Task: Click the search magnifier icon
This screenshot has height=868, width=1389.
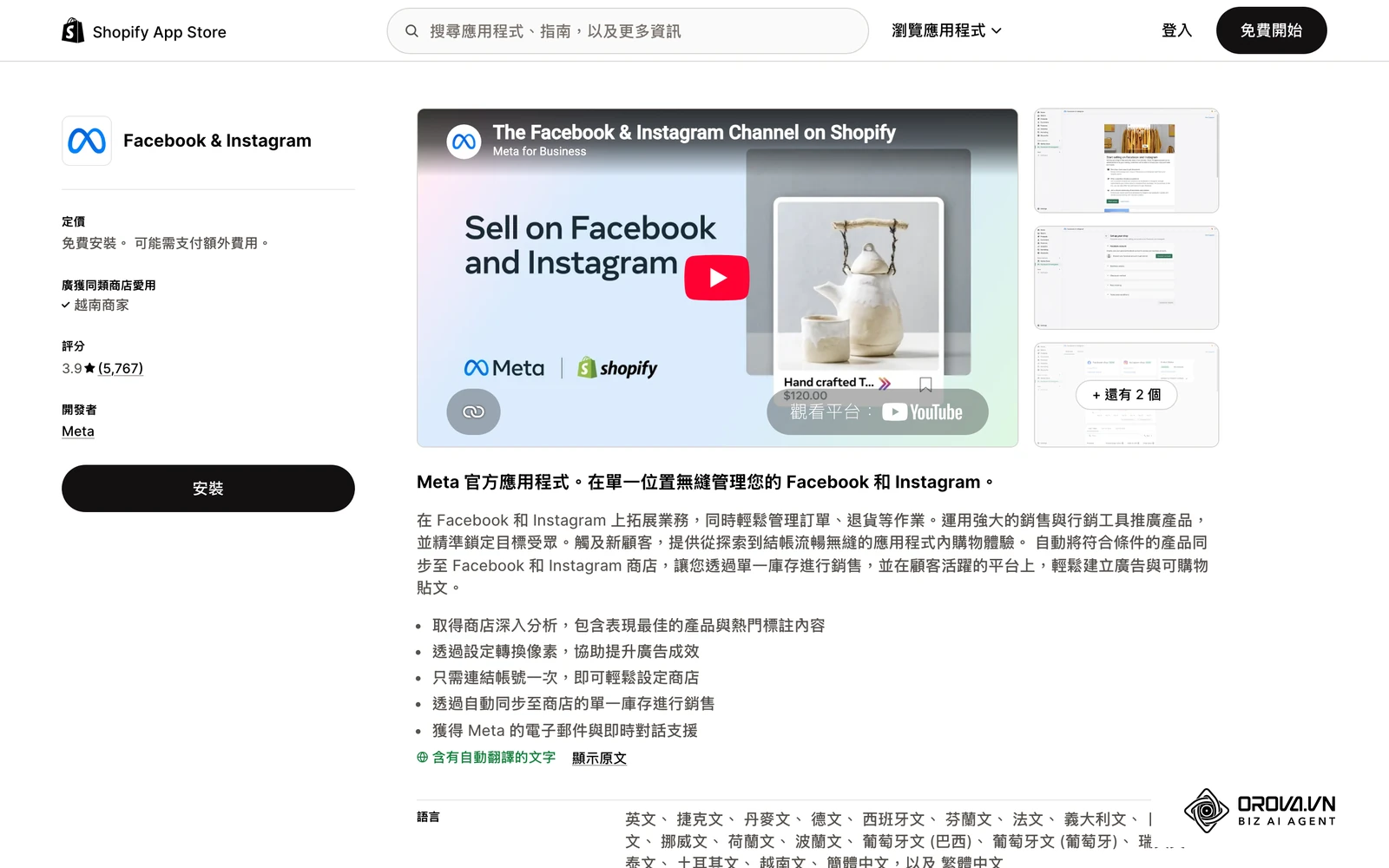Action: (411, 31)
